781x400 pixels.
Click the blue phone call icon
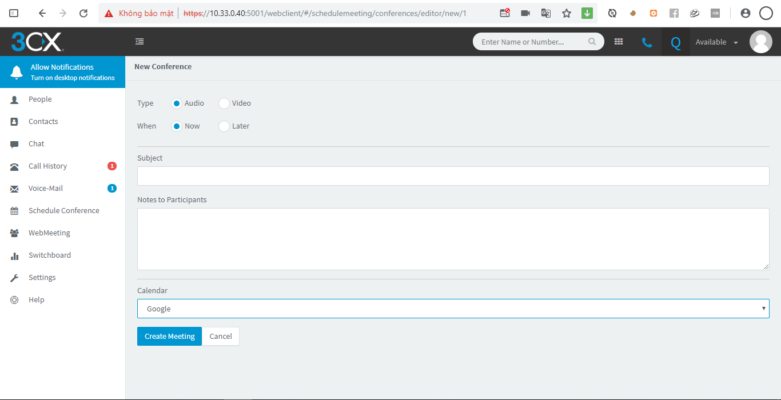tap(647, 42)
